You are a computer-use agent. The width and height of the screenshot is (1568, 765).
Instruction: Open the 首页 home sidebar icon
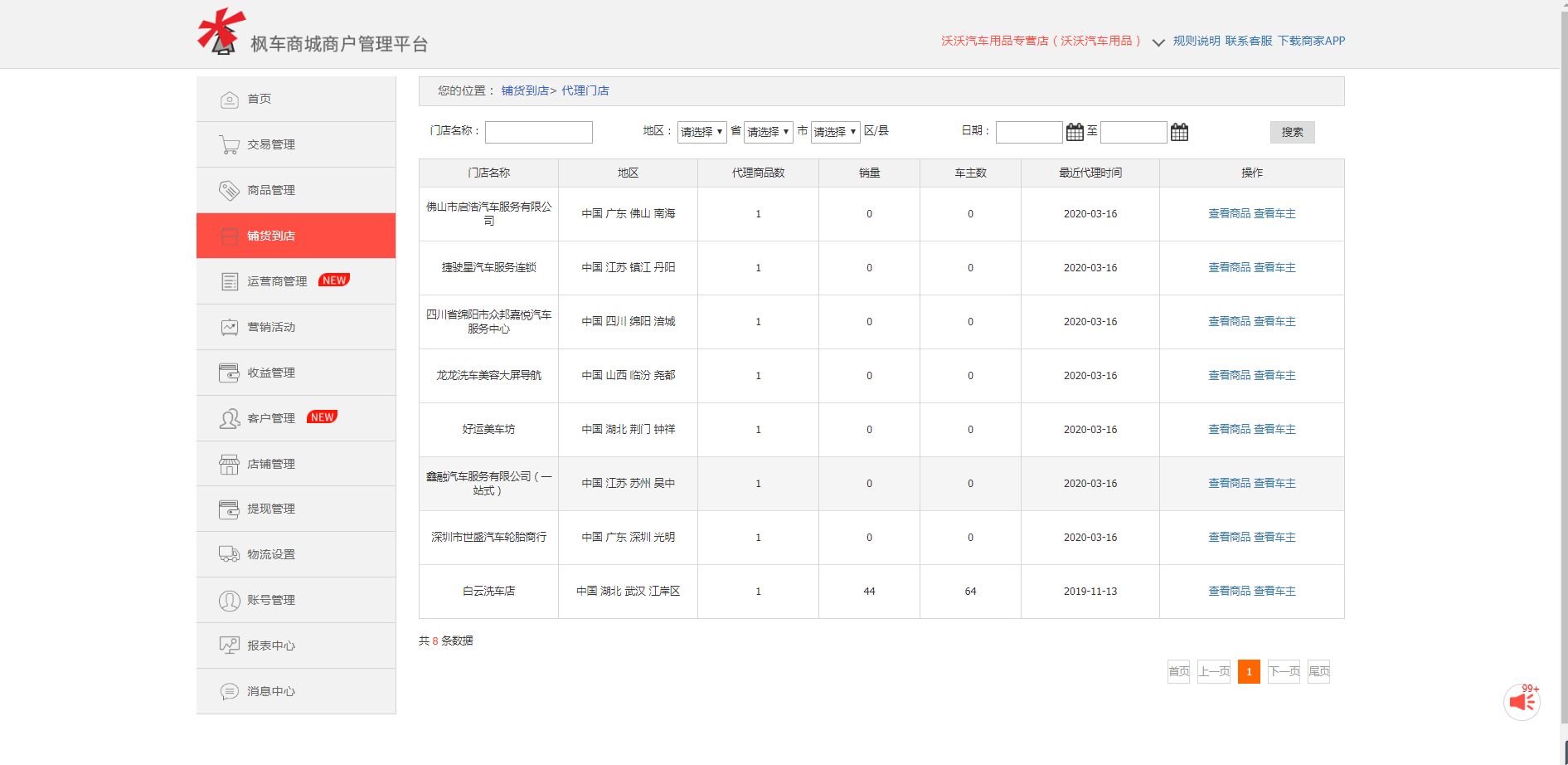[230, 98]
